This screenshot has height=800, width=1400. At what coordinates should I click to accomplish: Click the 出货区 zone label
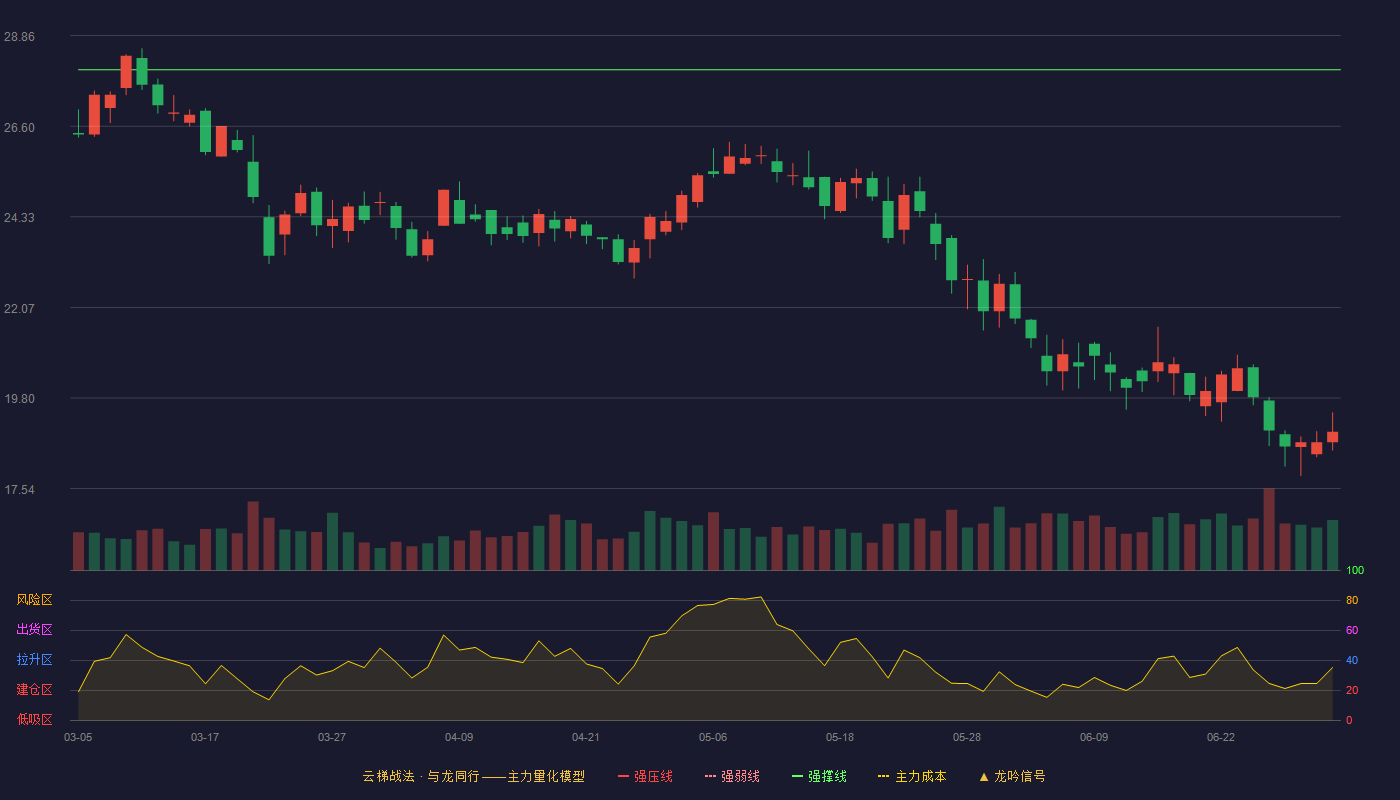click(x=34, y=630)
